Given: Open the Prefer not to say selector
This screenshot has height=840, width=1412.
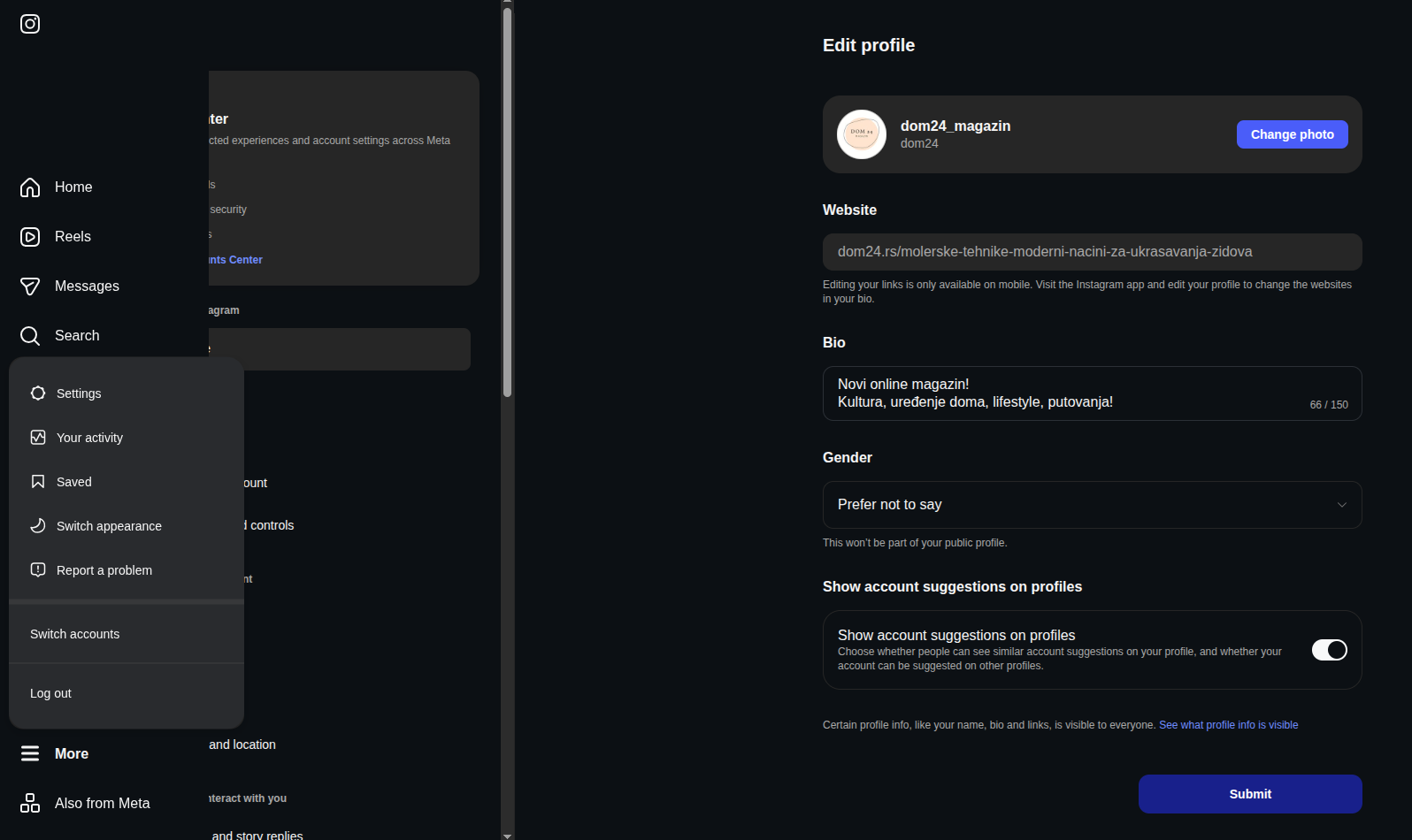Looking at the screenshot, I should pos(1092,505).
